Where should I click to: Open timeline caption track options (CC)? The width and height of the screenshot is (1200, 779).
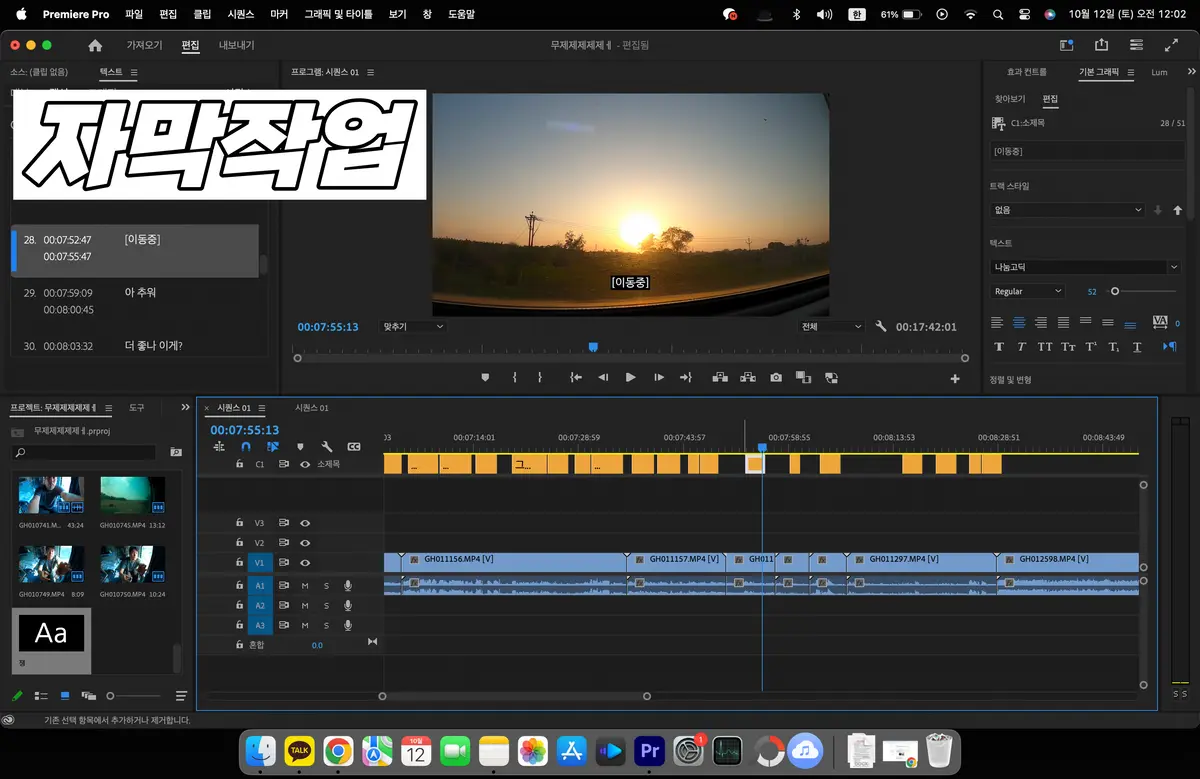pyautogui.click(x=353, y=447)
